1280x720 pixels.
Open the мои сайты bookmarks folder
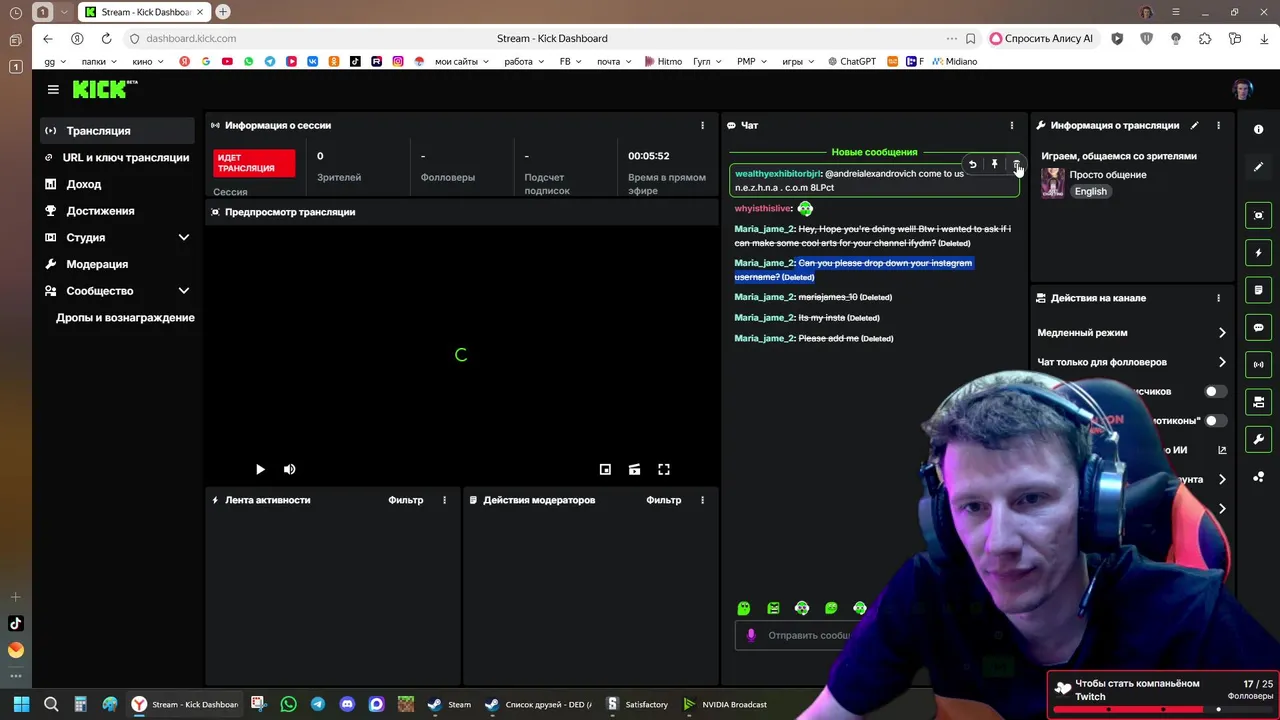click(x=462, y=61)
